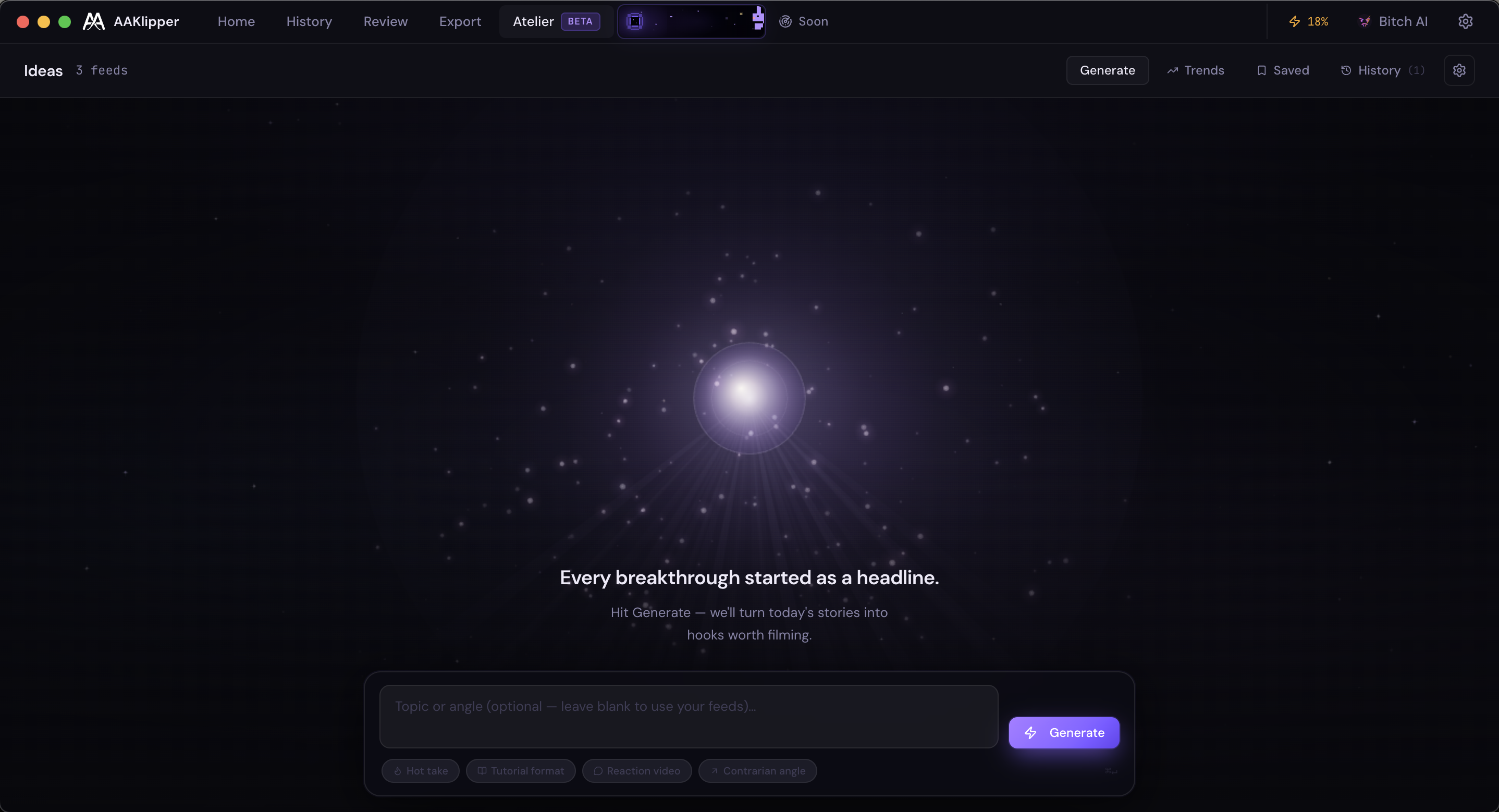Viewport: 1499px width, 812px height.
Task: Open Ideas History with one entry
Action: click(x=1383, y=70)
